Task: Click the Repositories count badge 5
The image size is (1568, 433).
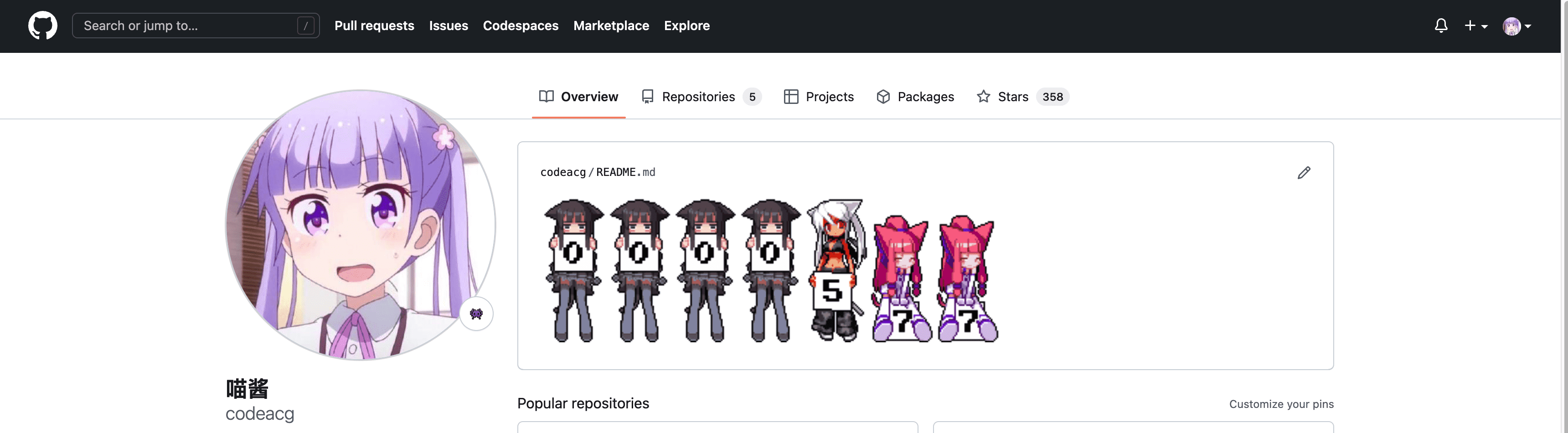Action: pyautogui.click(x=752, y=97)
